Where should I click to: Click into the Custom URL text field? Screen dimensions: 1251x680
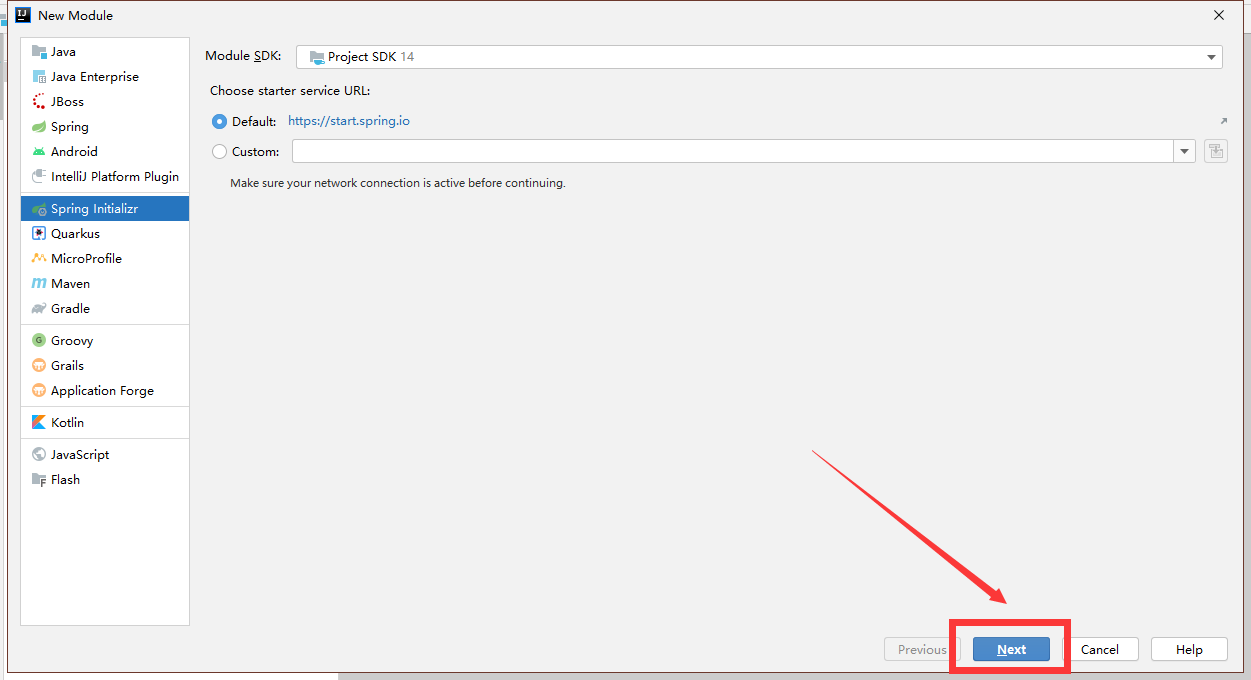[x=732, y=152]
